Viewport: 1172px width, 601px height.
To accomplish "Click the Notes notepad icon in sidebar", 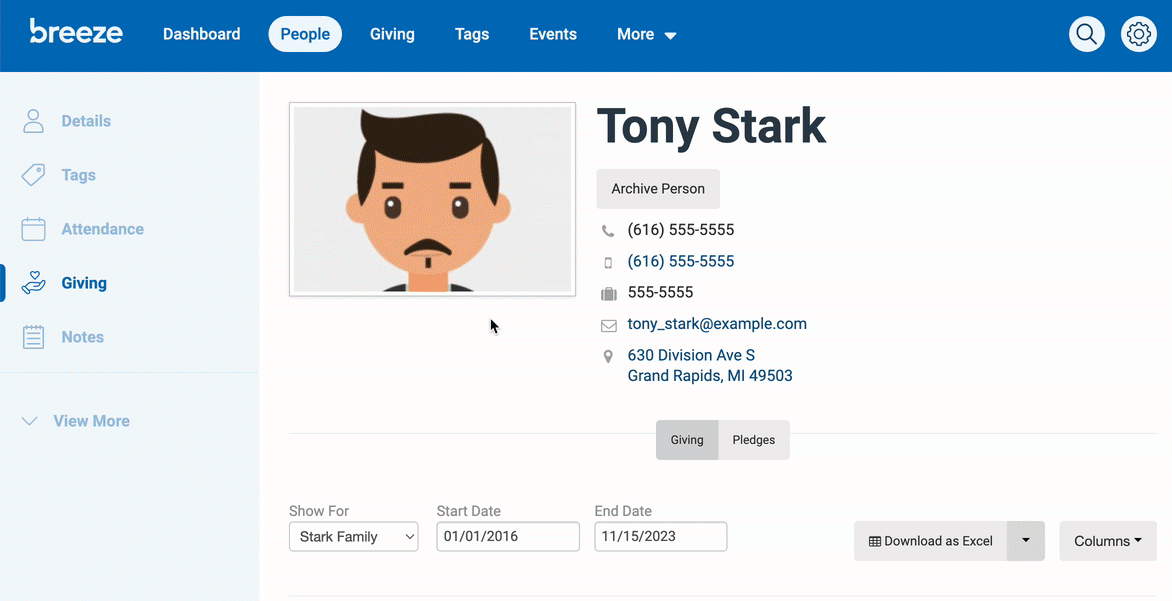I will (33, 337).
